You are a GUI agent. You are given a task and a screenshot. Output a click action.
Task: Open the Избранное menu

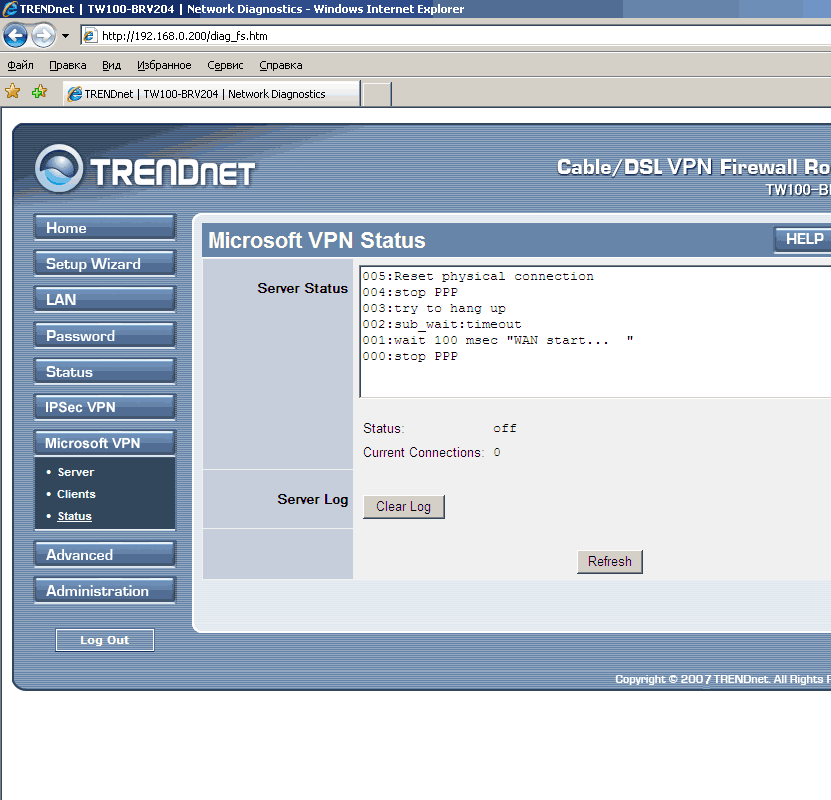pyautogui.click(x=164, y=65)
